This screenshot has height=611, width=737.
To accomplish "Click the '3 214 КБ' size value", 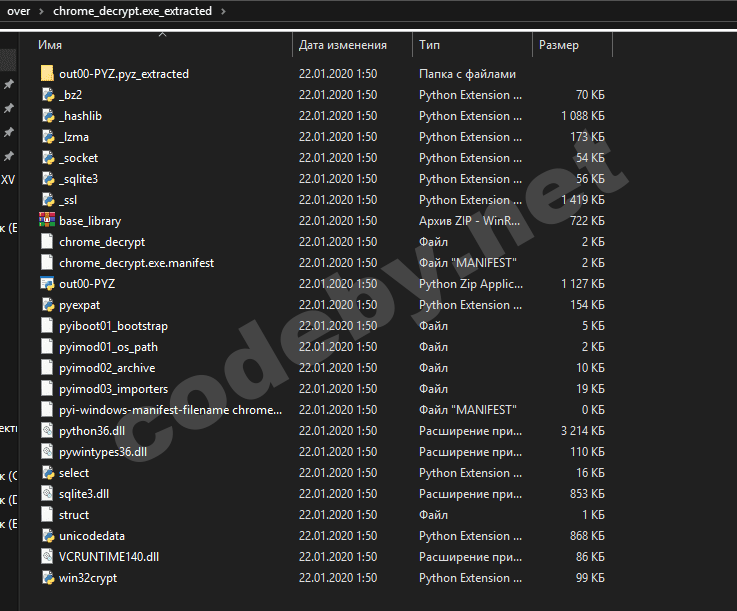I will pos(582,431).
